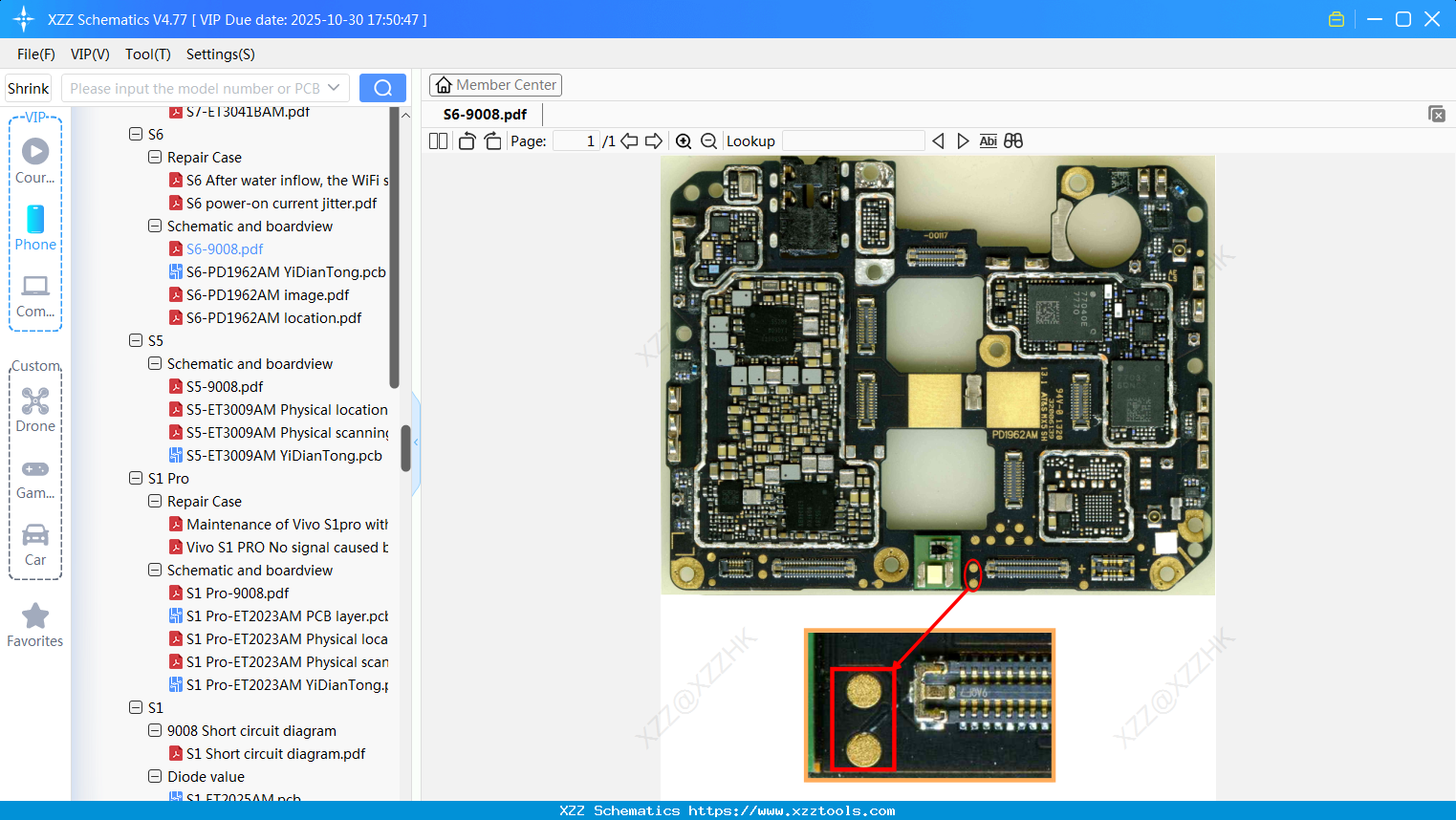This screenshot has width=1456, height=820.
Task: Go to the next page arrow
Action: (654, 141)
